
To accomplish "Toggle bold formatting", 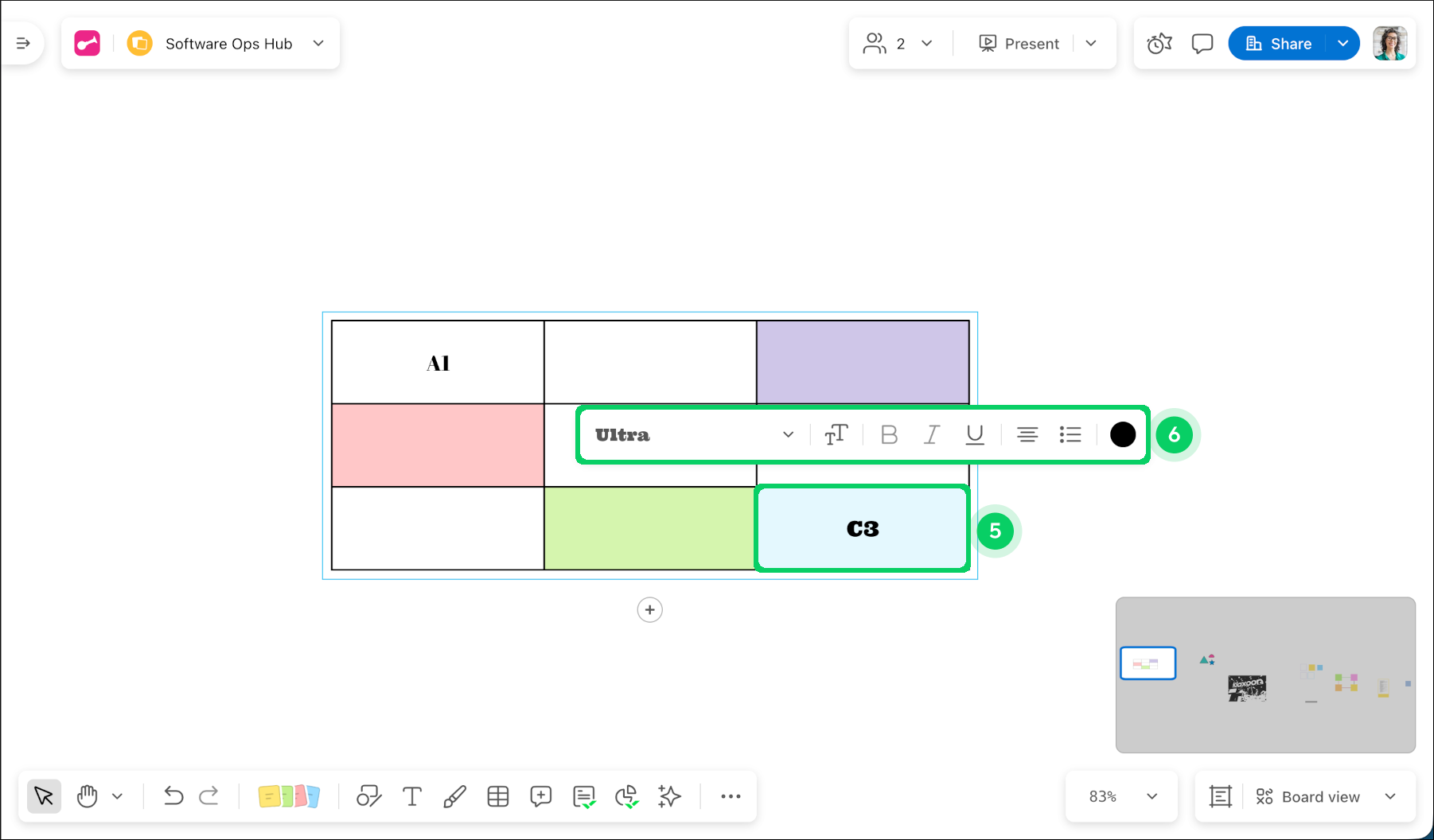I will [x=889, y=435].
